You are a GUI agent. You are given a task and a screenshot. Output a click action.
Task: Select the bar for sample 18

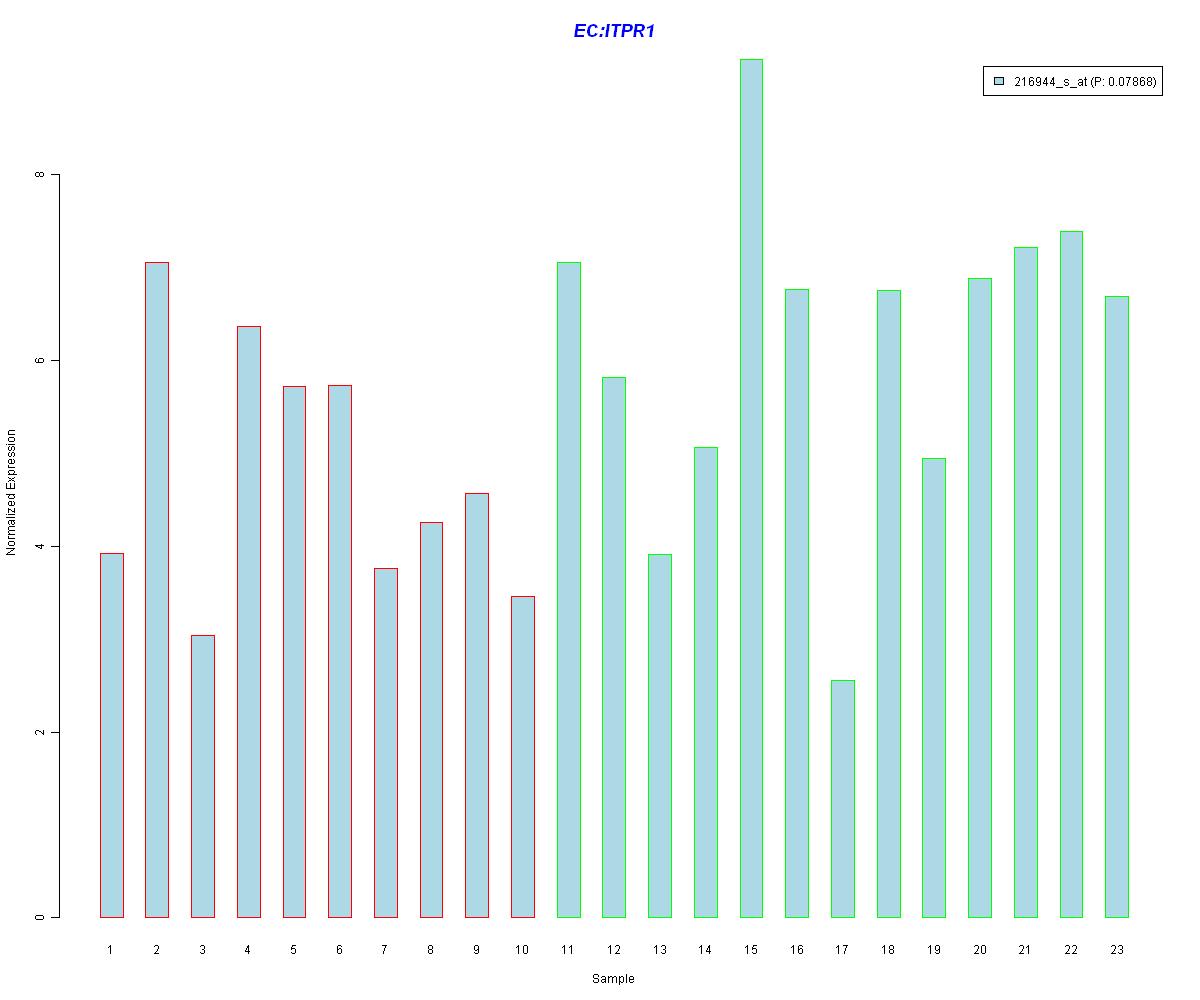pos(889,604)
